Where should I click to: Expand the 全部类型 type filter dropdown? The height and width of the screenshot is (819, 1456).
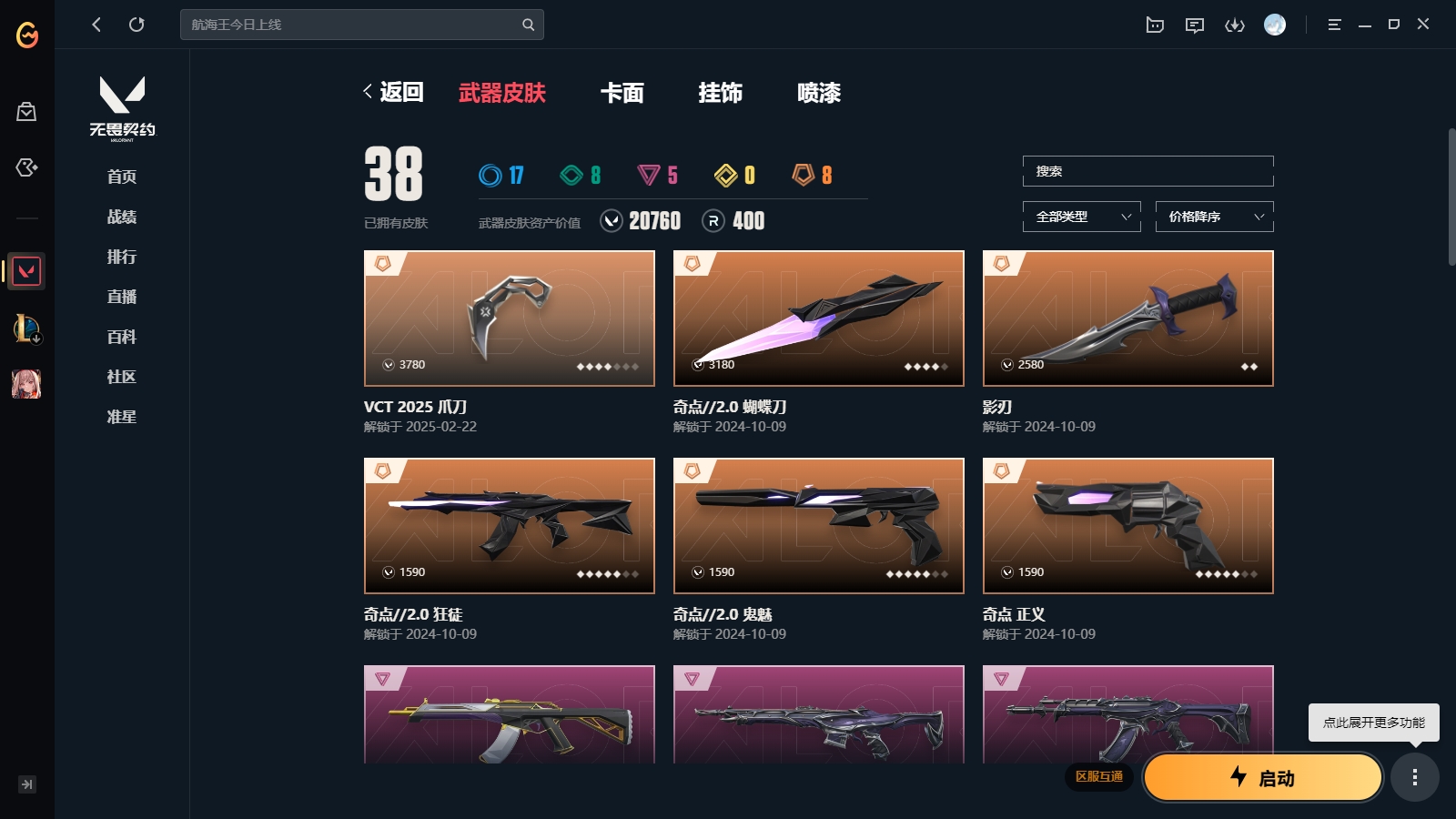point(1082,217)
